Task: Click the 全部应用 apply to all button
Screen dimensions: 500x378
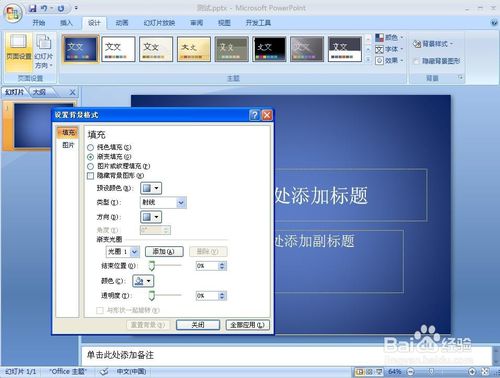Action: 247,325
